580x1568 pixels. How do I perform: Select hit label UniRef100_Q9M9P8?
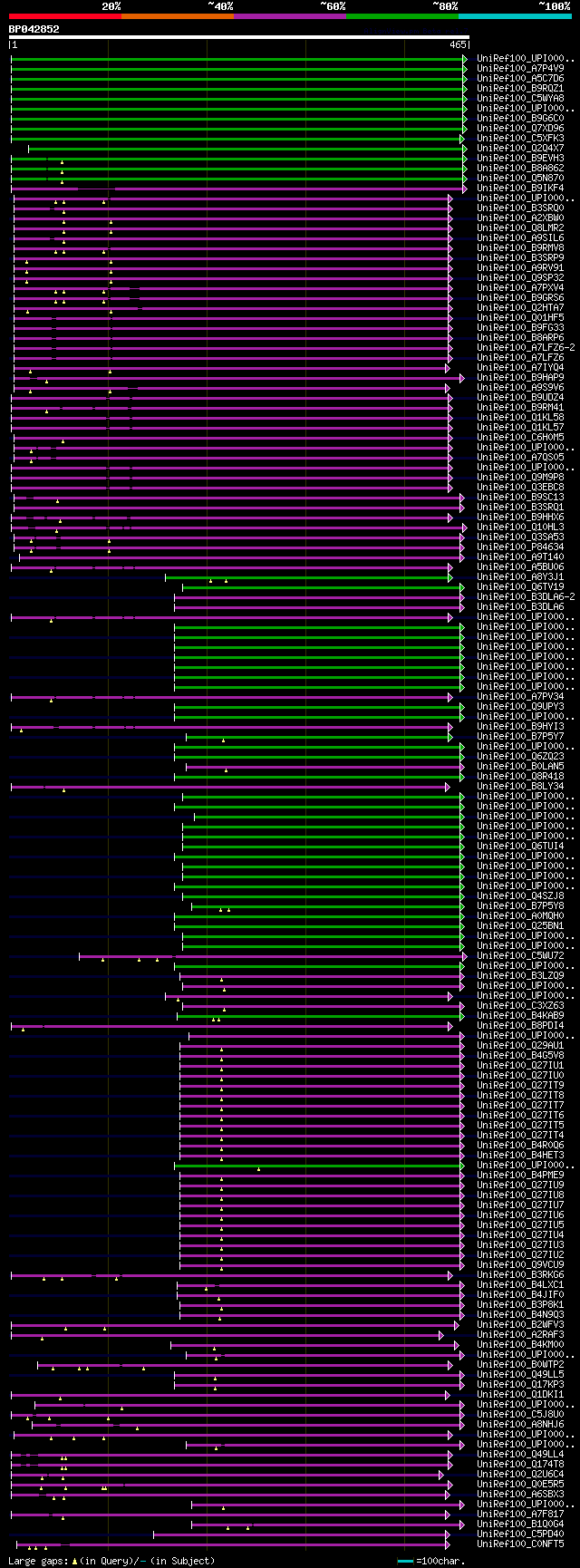[520, 477]
